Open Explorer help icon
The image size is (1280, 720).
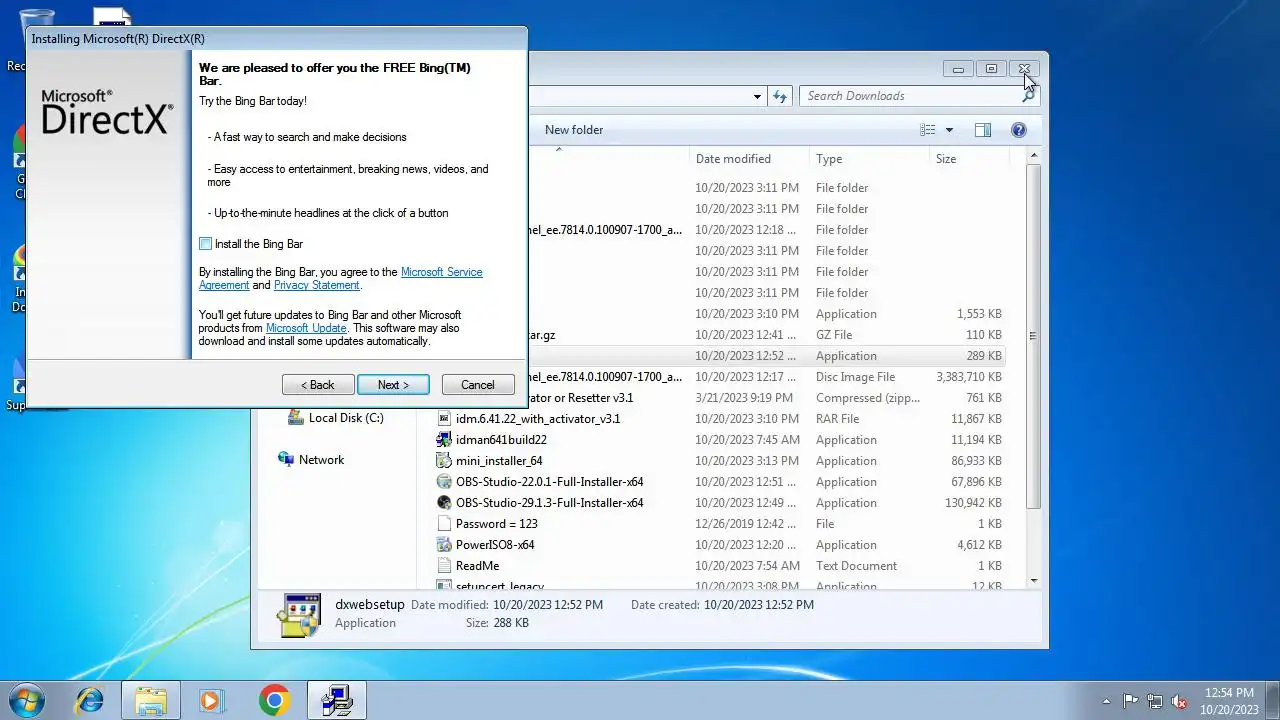click(x=1019, y=130)
